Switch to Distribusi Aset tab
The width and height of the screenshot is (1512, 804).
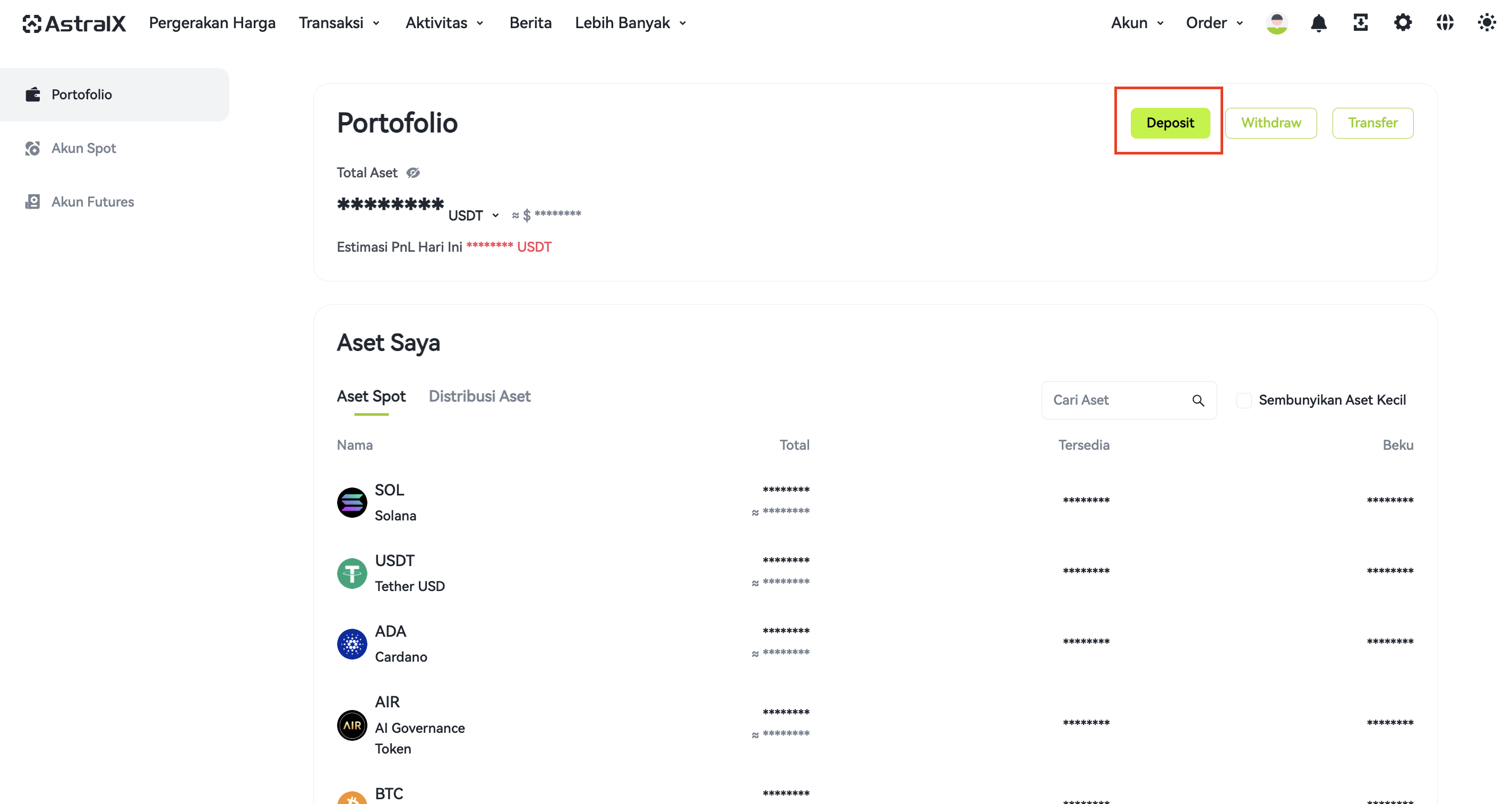pos(479,396)
